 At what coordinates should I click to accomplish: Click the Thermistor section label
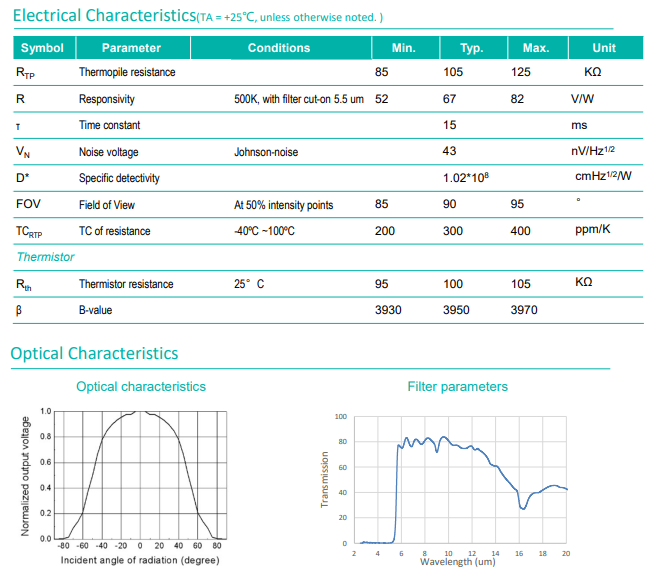coord(45,257)
